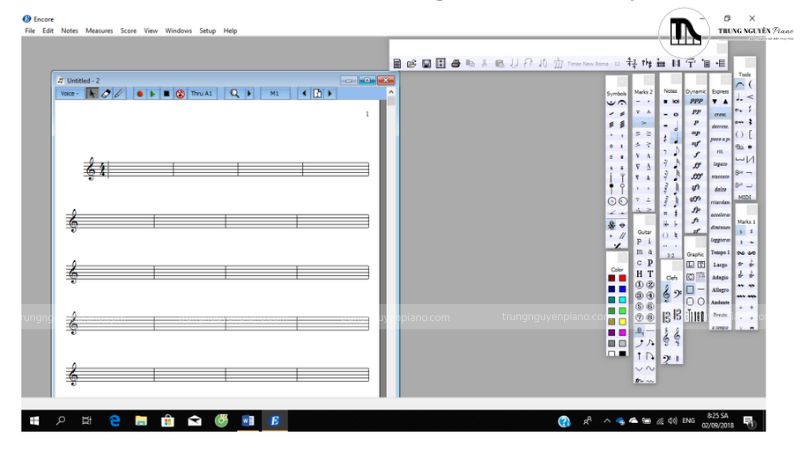Open the Windows menu
Screen dimensions: 800x450
click(179, 31)
